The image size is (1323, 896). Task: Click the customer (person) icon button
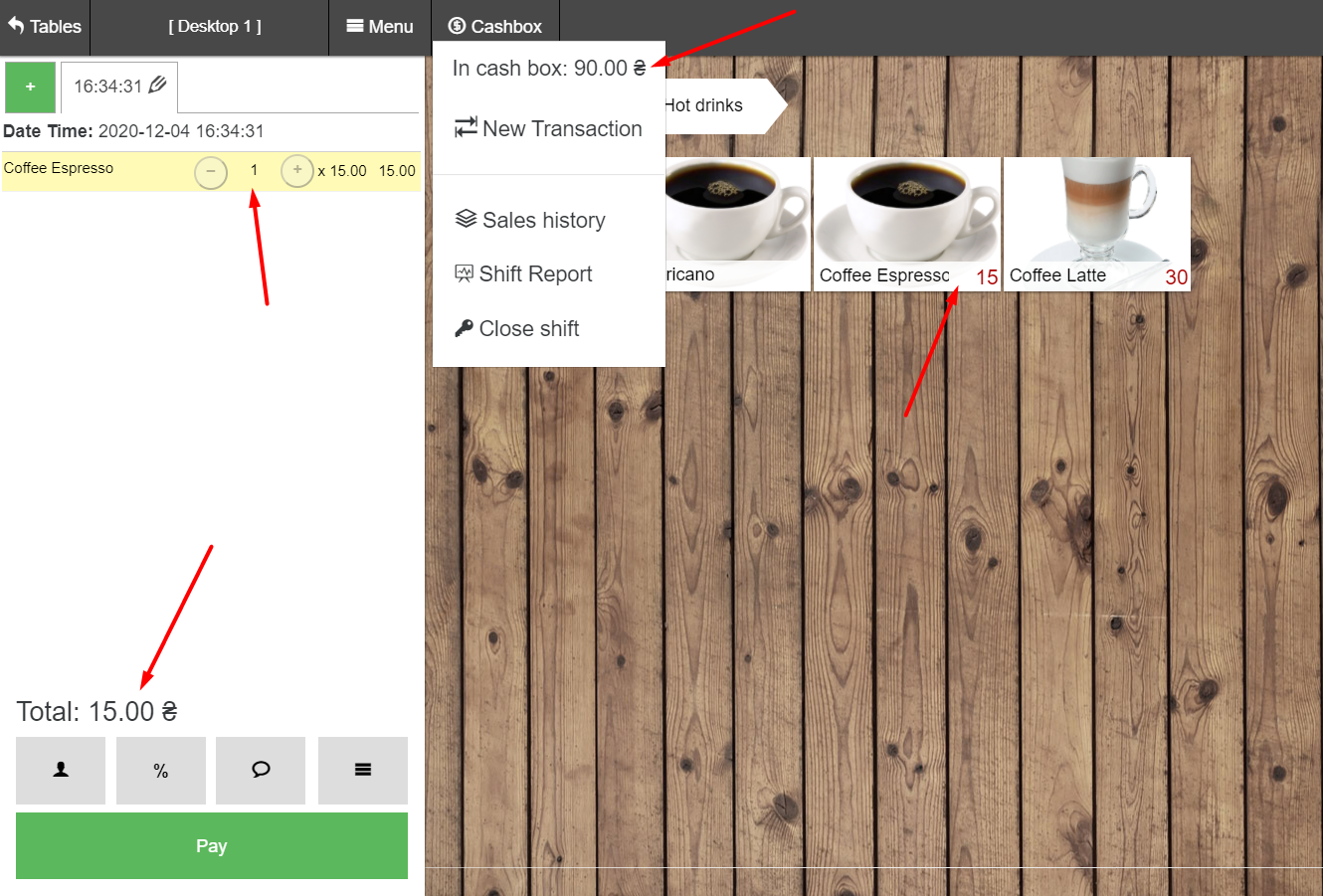tap(61, 770)
